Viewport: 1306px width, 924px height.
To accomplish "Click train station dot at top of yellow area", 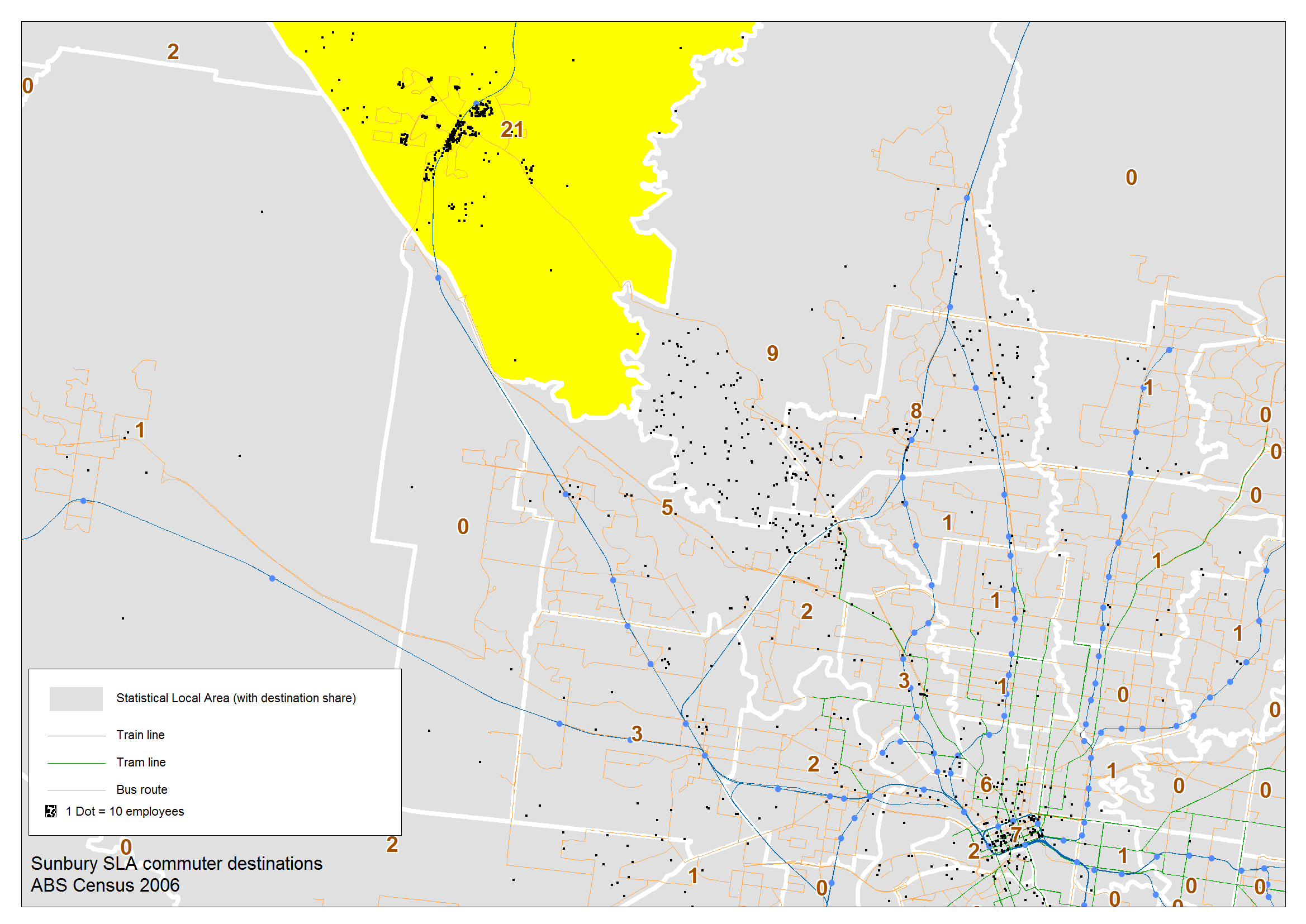I will (476, 103).
